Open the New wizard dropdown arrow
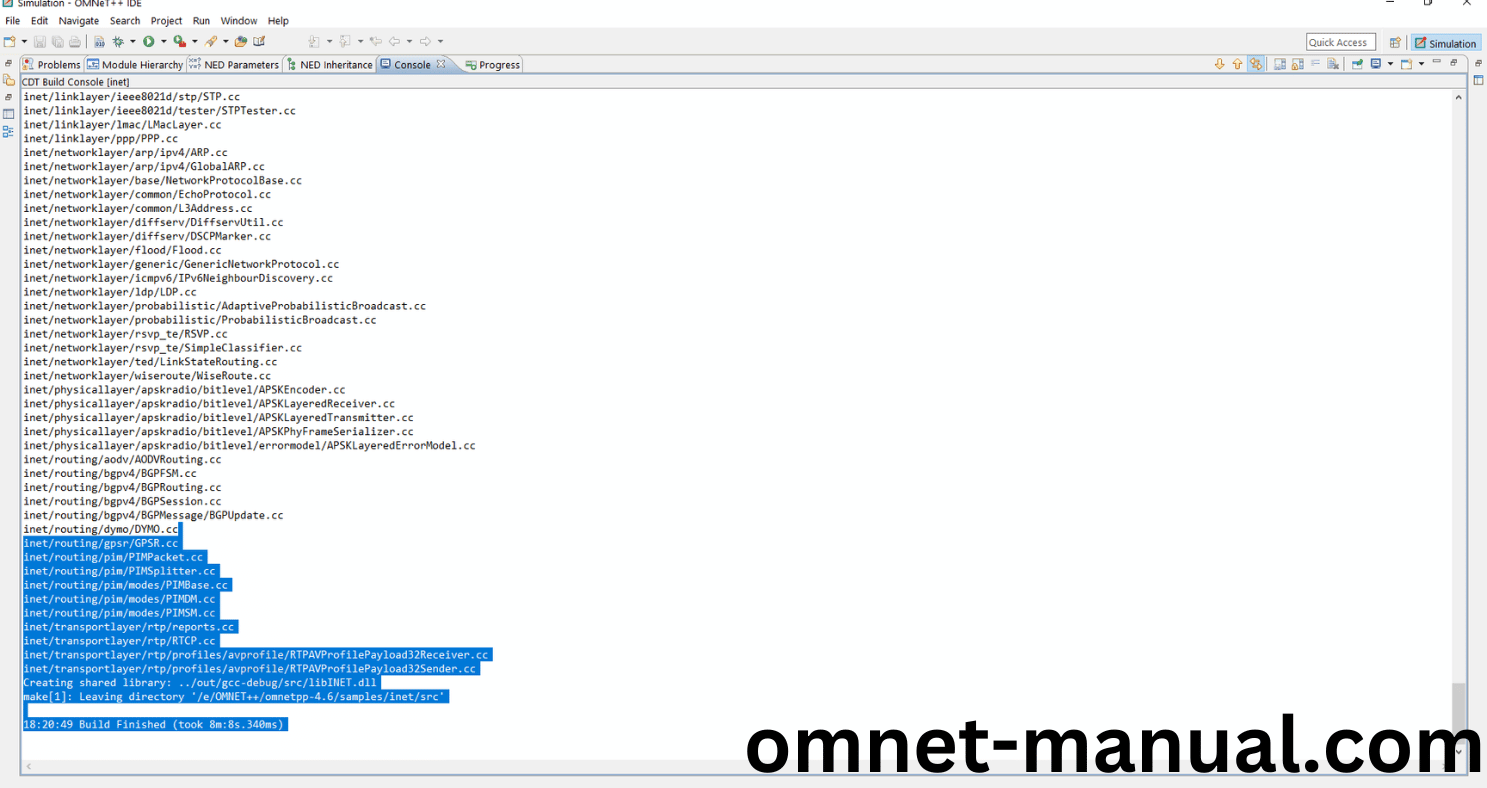The image size is (1487, 788). 24,41
